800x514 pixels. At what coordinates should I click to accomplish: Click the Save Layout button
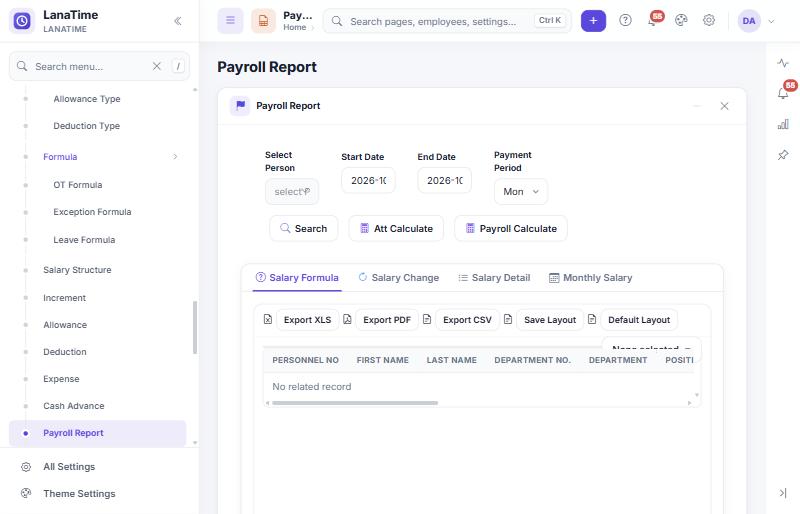coord(550,320)
